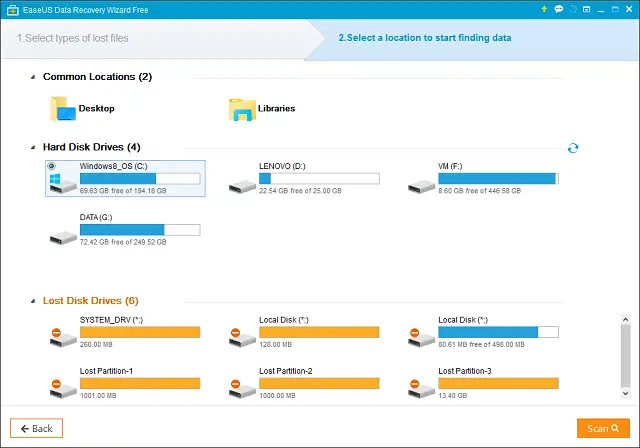Click the Windows8_OS (C:) usage bar
The height and width of the screenshot is (448, 640).
pos(140,178)
